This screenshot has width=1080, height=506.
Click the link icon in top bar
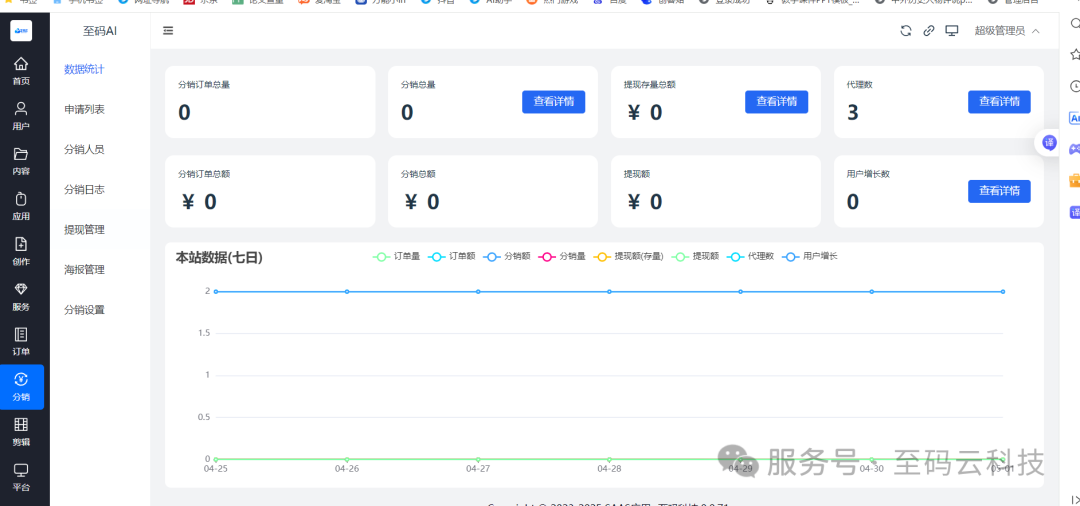coord(929,31)
